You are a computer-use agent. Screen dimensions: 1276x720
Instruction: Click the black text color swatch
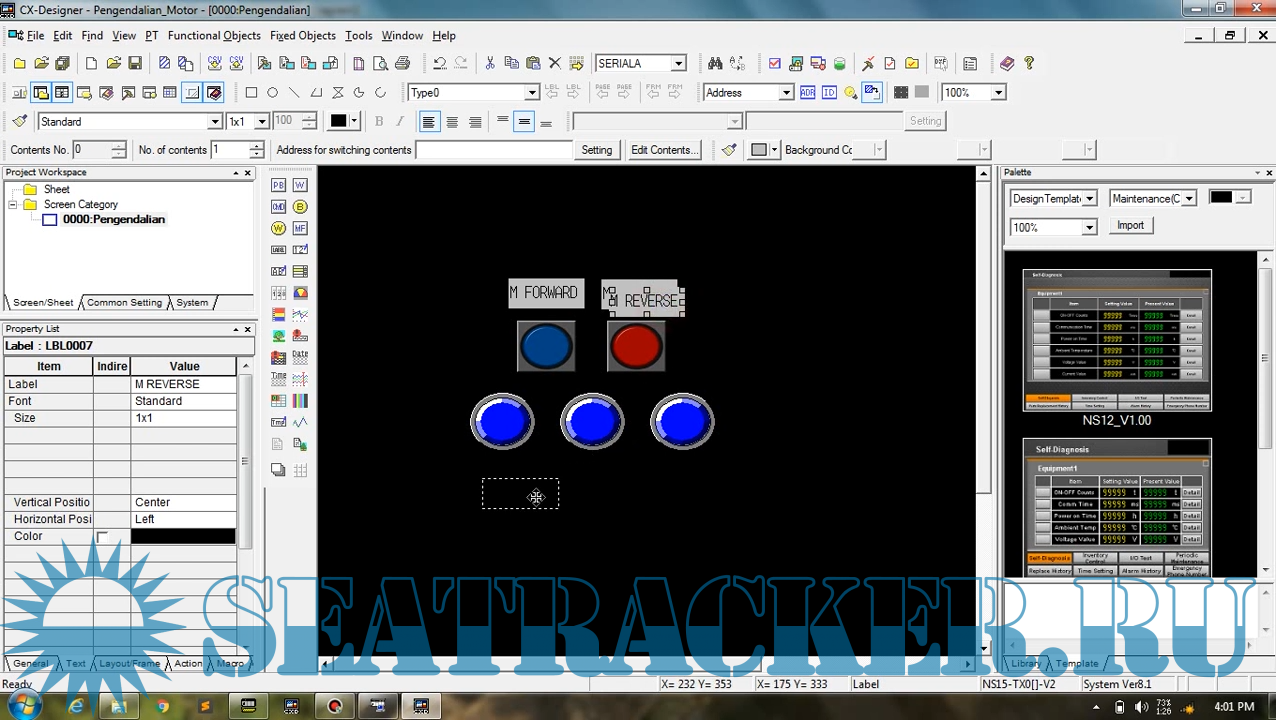(338, 122)
